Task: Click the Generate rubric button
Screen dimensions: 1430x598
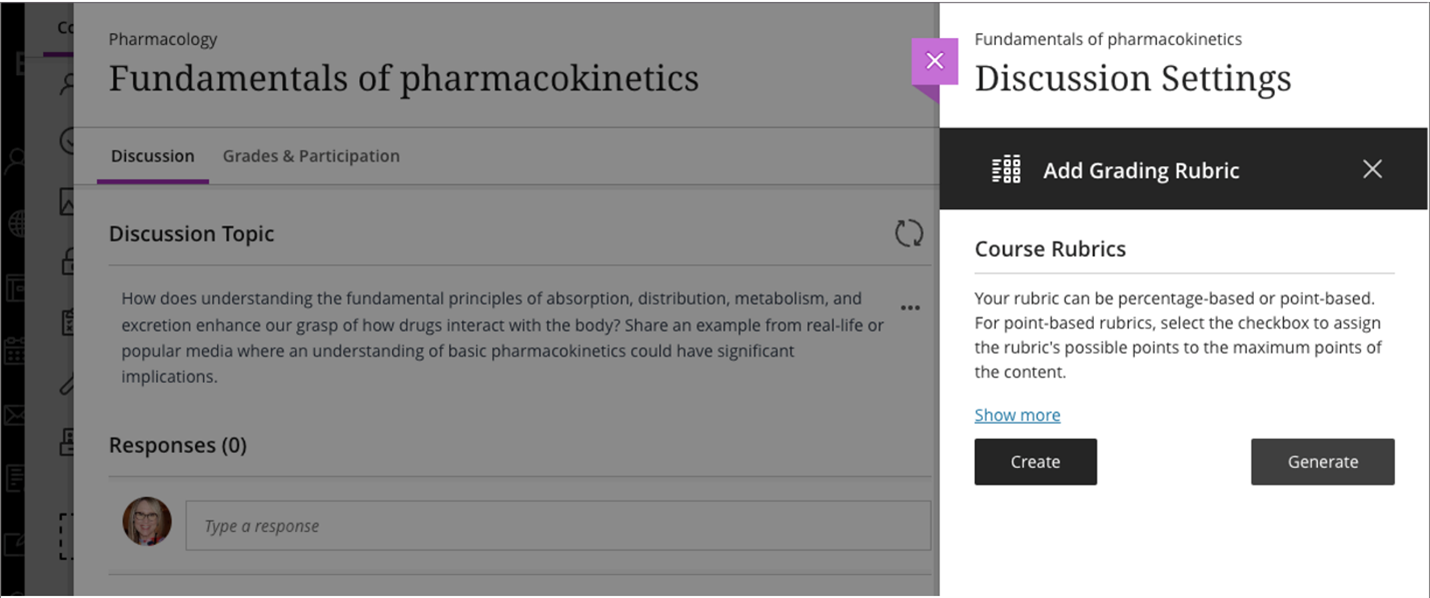Action: 1322,462
